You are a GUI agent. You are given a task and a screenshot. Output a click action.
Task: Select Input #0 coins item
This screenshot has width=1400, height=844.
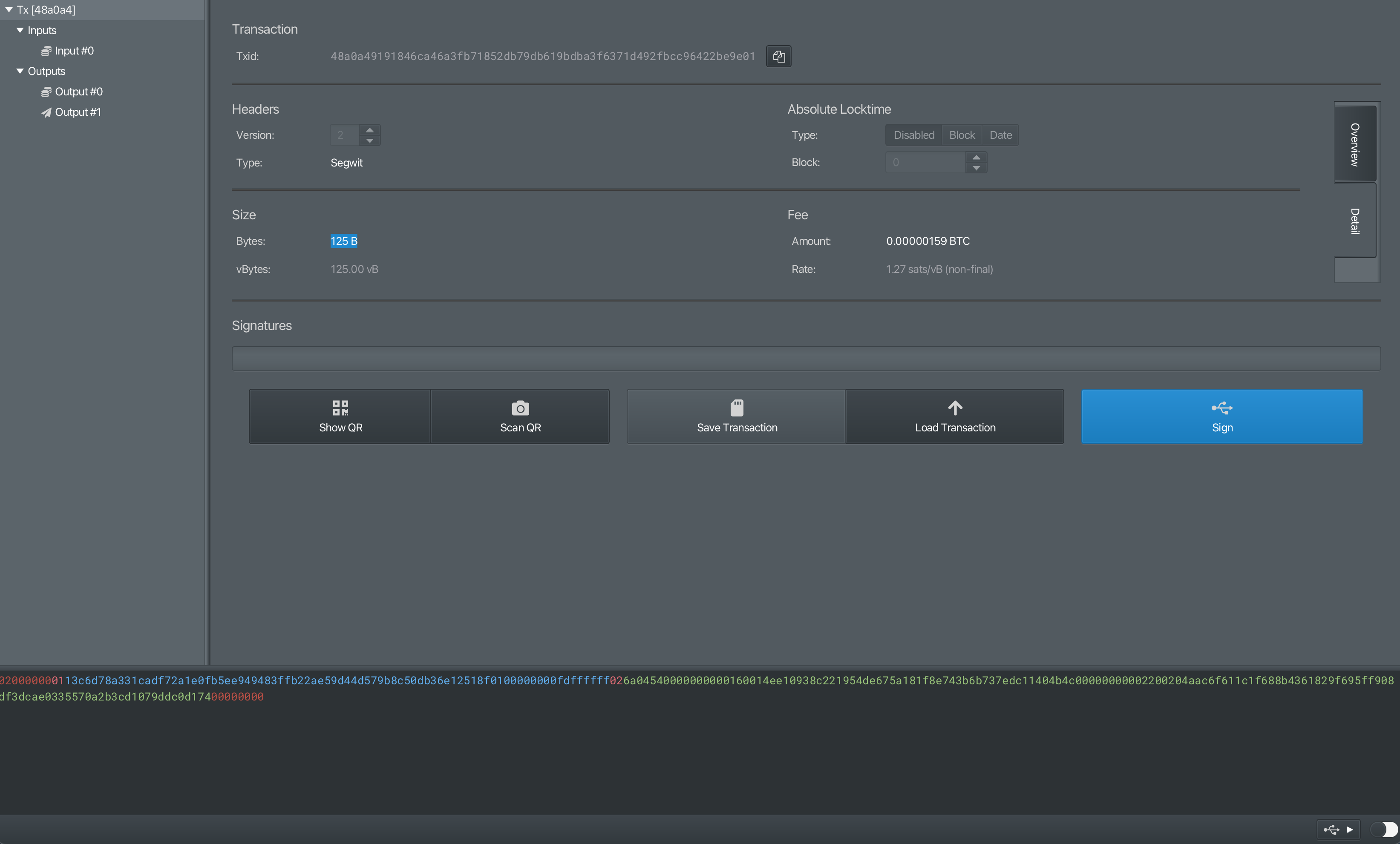(x=74, y=51)
